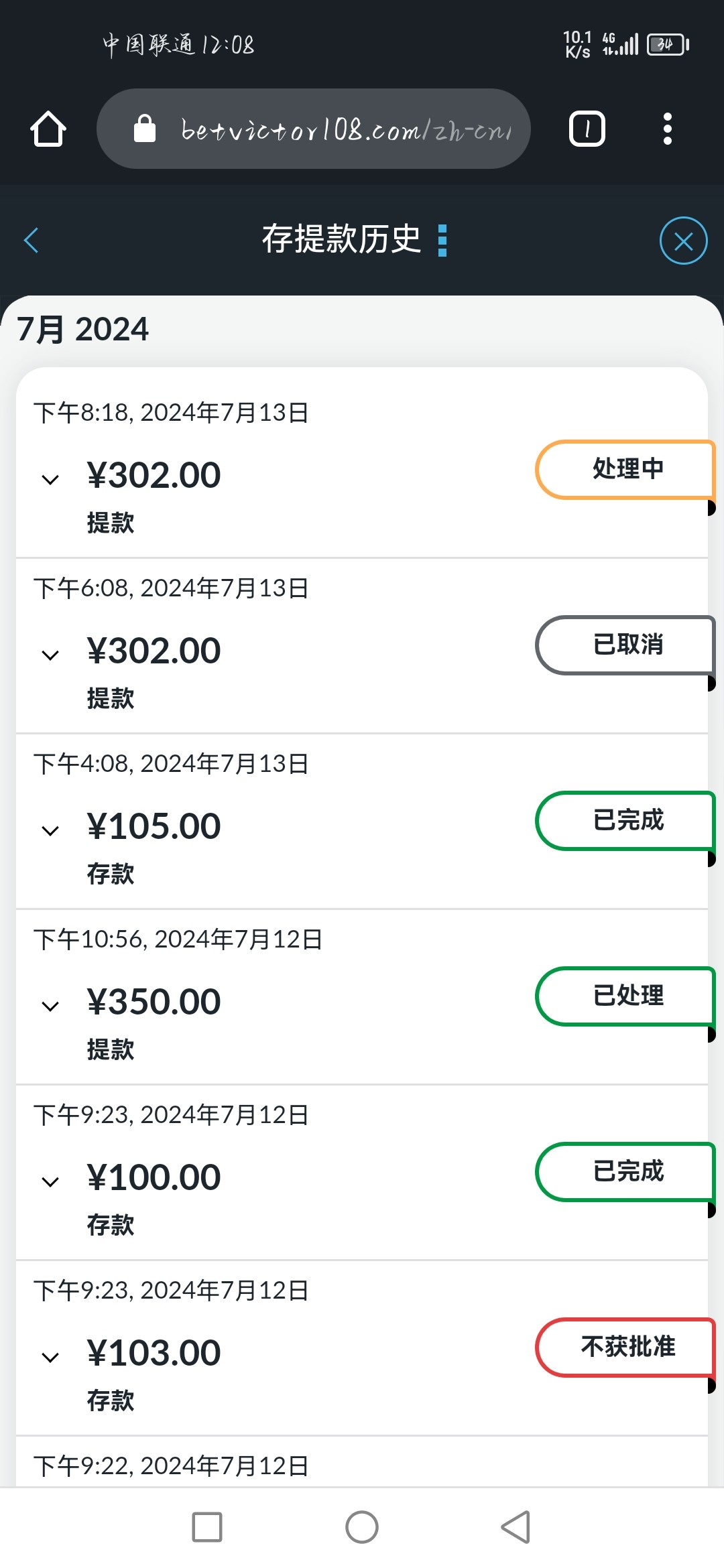The image size is (724, 1568).
Task: Tap the gray 已取消 status button
Action: pyautogui.click(x=627, y=645)
